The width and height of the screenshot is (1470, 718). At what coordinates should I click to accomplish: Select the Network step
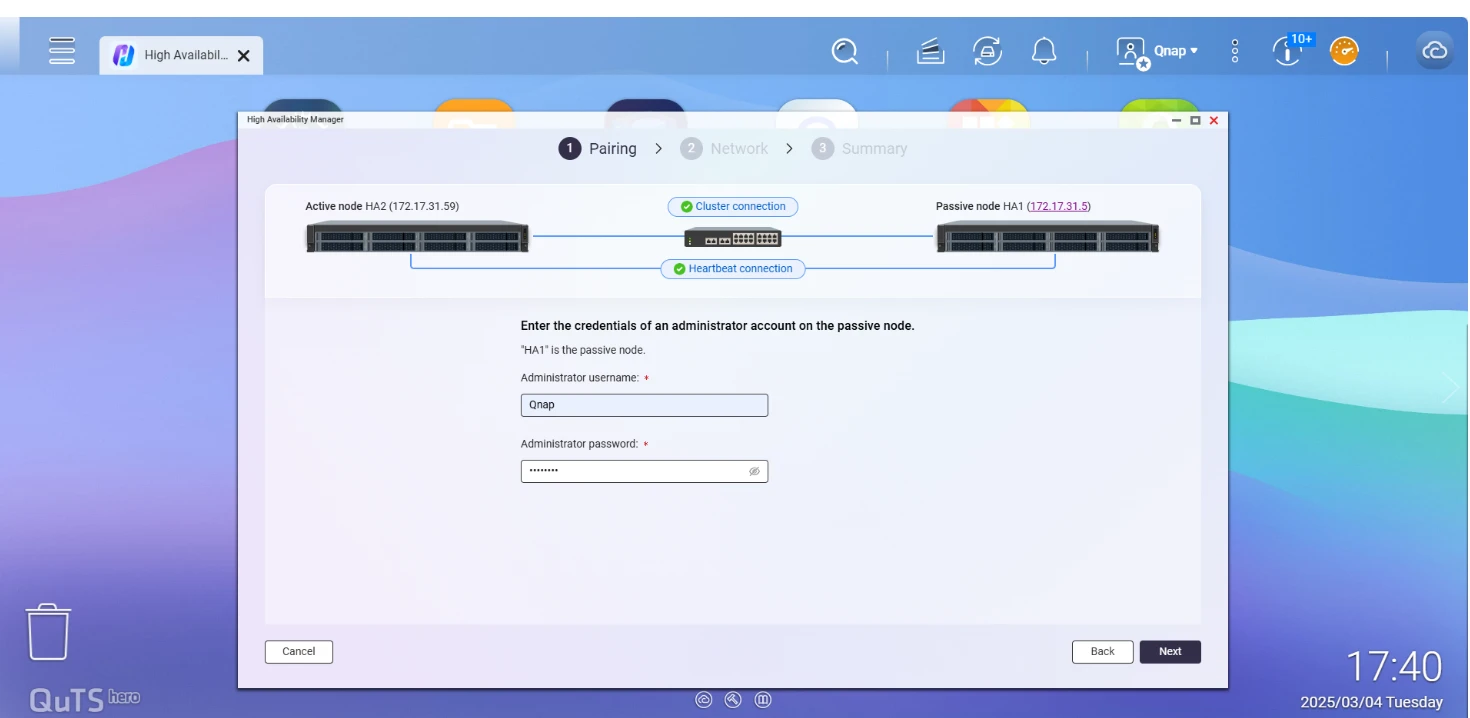pos(724,149)
